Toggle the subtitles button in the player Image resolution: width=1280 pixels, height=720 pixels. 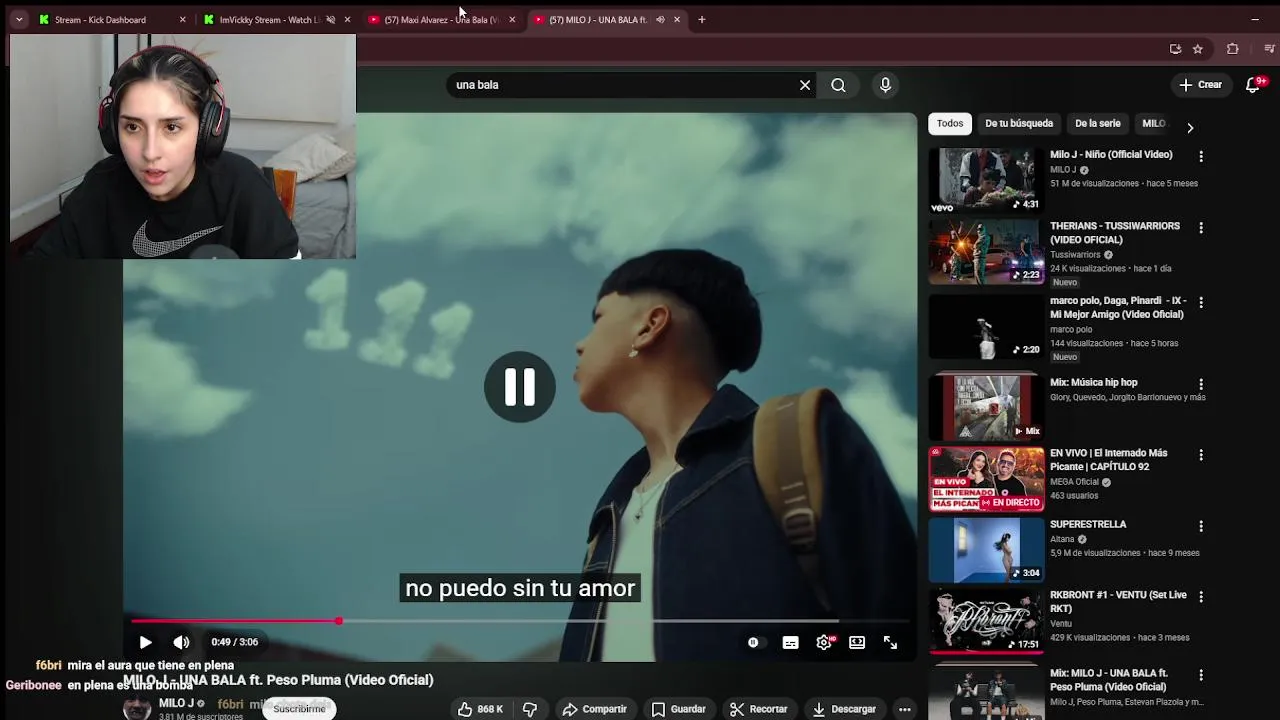[790, 643]
